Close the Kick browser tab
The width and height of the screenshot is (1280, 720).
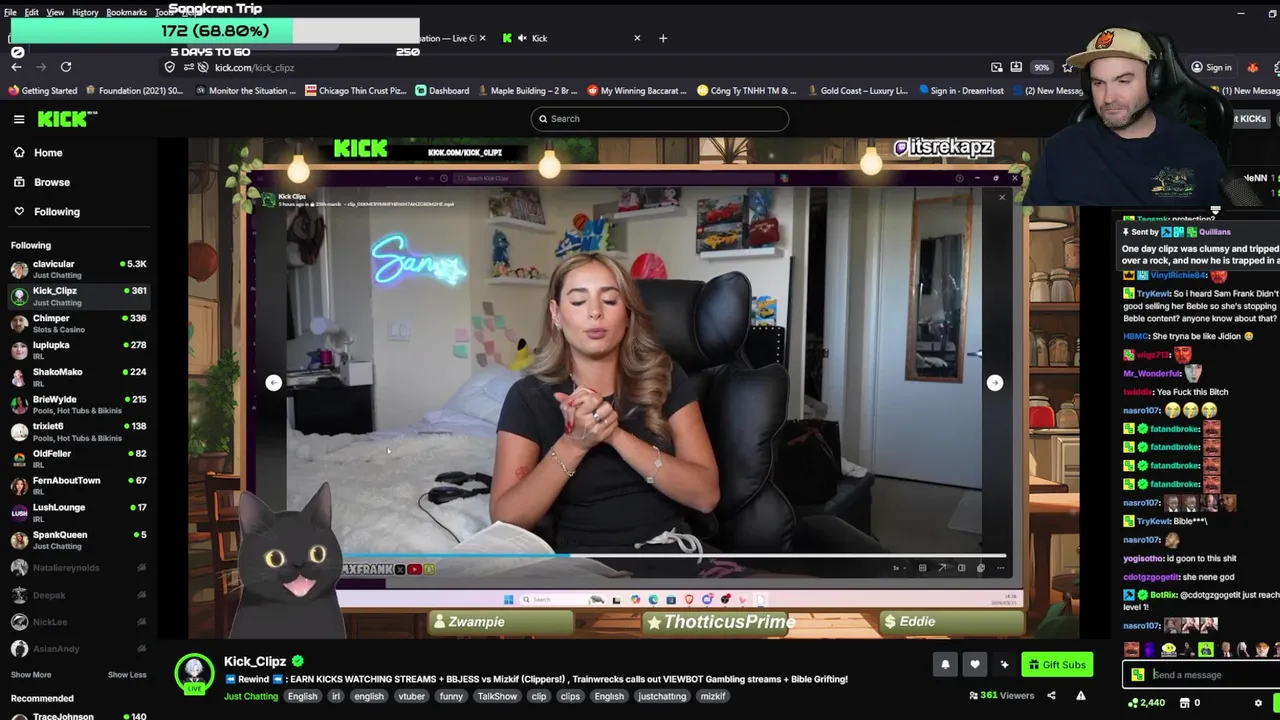click(x=637, y=38)
